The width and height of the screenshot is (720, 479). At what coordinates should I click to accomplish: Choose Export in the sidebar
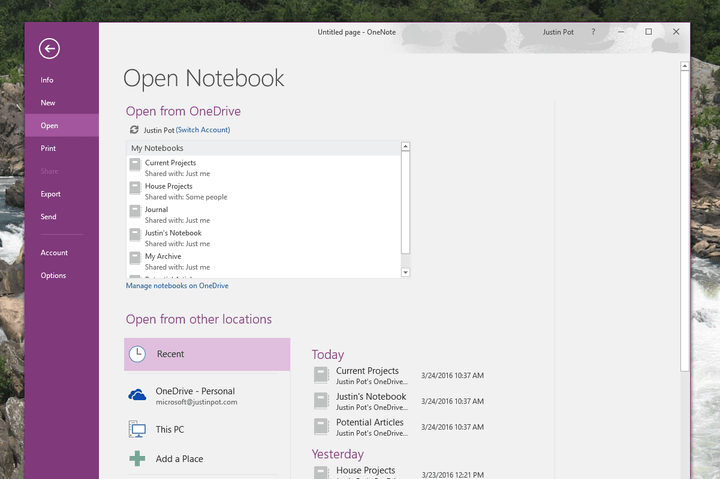pos(51,194)
